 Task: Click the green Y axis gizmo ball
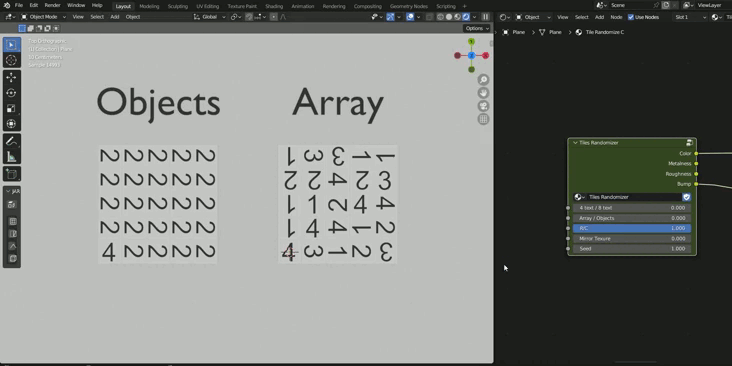(x=471, y=42)
